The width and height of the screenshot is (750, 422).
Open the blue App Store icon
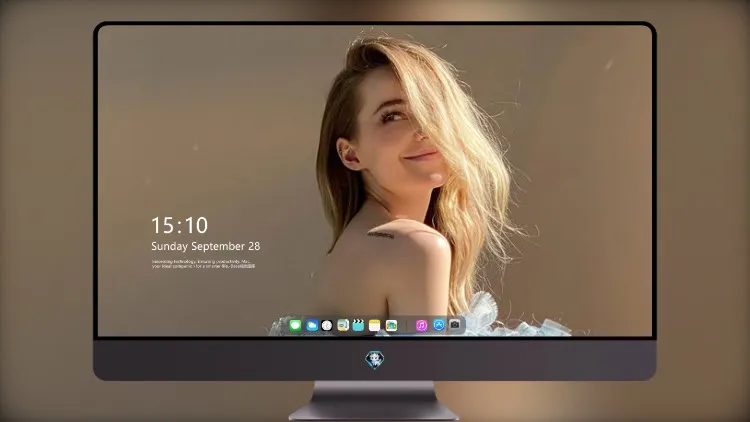pos(439,325)
